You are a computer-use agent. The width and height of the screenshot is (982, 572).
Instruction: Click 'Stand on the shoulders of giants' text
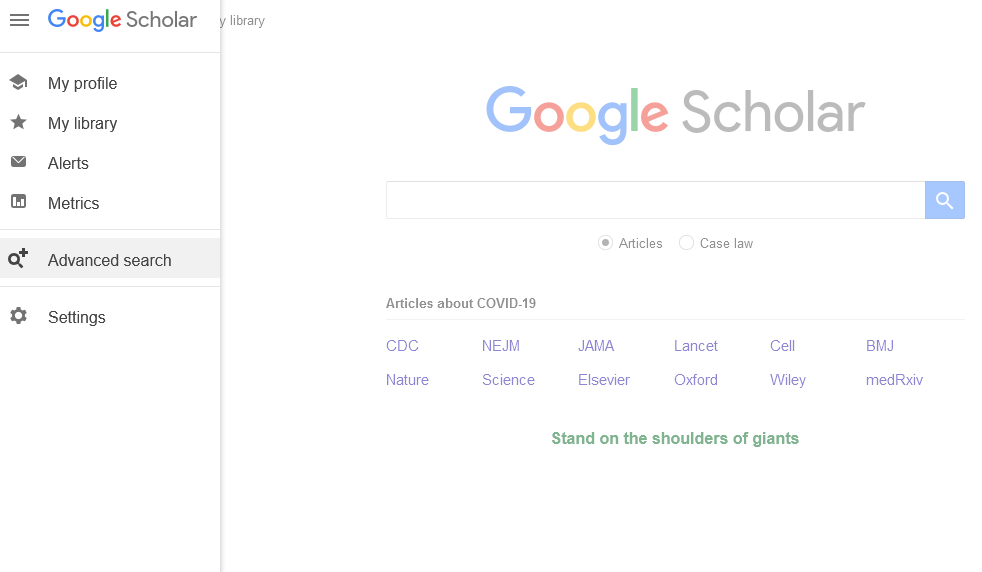point(675,439)
